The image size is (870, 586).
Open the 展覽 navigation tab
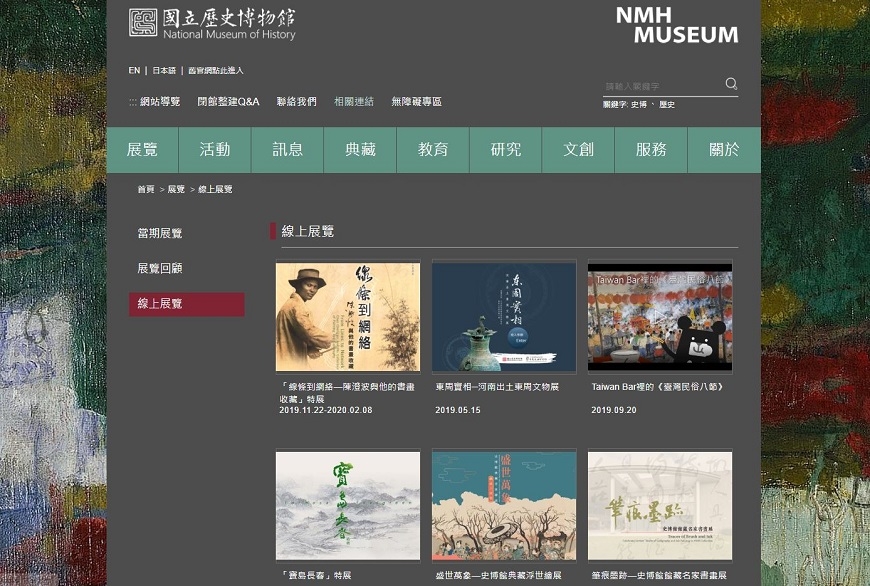pos(144,149)
